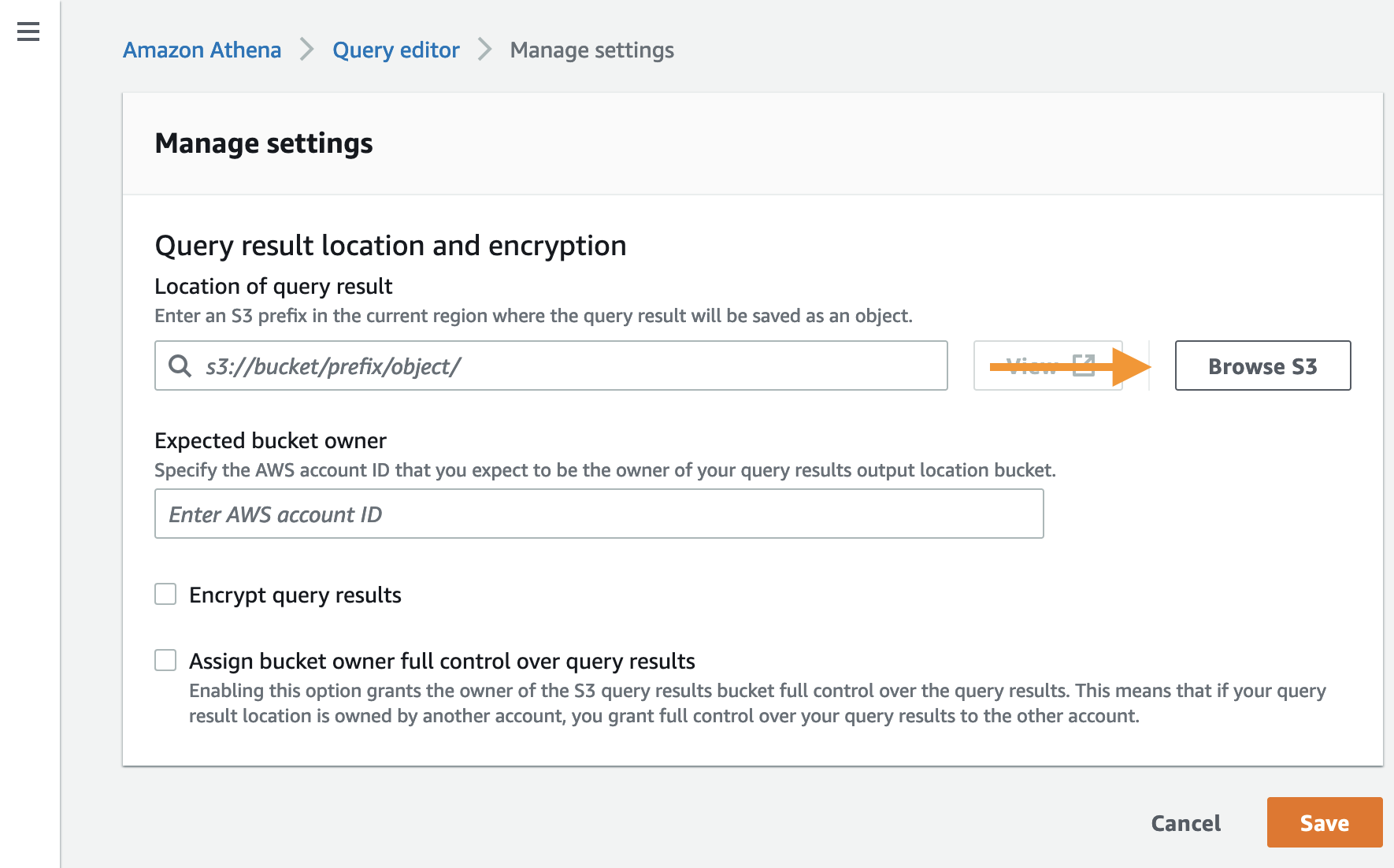Enable the Encrypt query results checkbox
Image resolution: width=1394 pixels, height=868 pixels.
pos(165,594)
